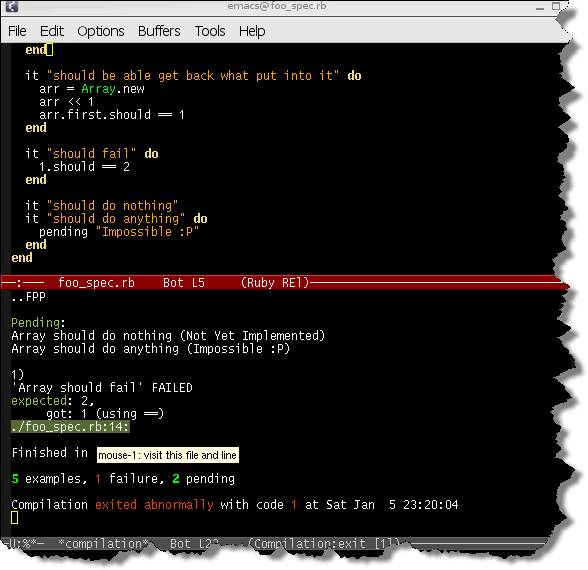Image resolution: width=588 pixels, height=570 pixels.
Task: Click the 'got: 1 (using ==)' line
Action: 105,414
